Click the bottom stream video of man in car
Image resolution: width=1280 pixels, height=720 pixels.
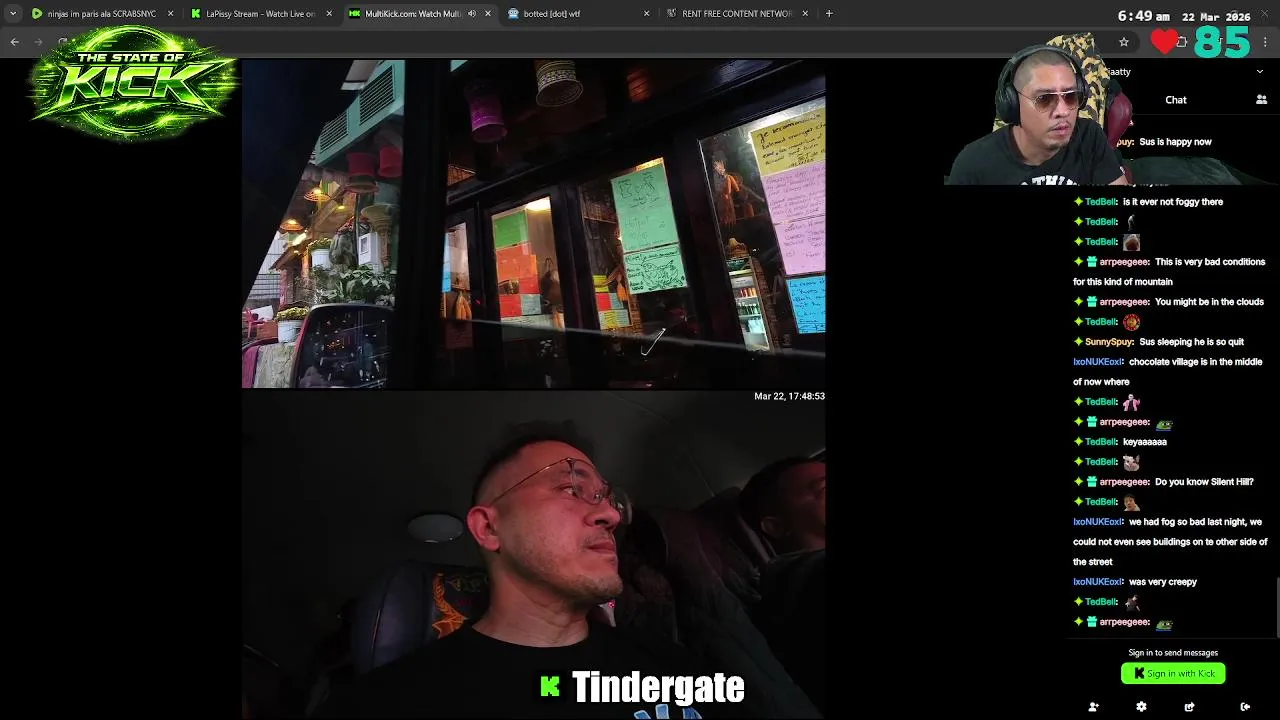tap(533, 555)
